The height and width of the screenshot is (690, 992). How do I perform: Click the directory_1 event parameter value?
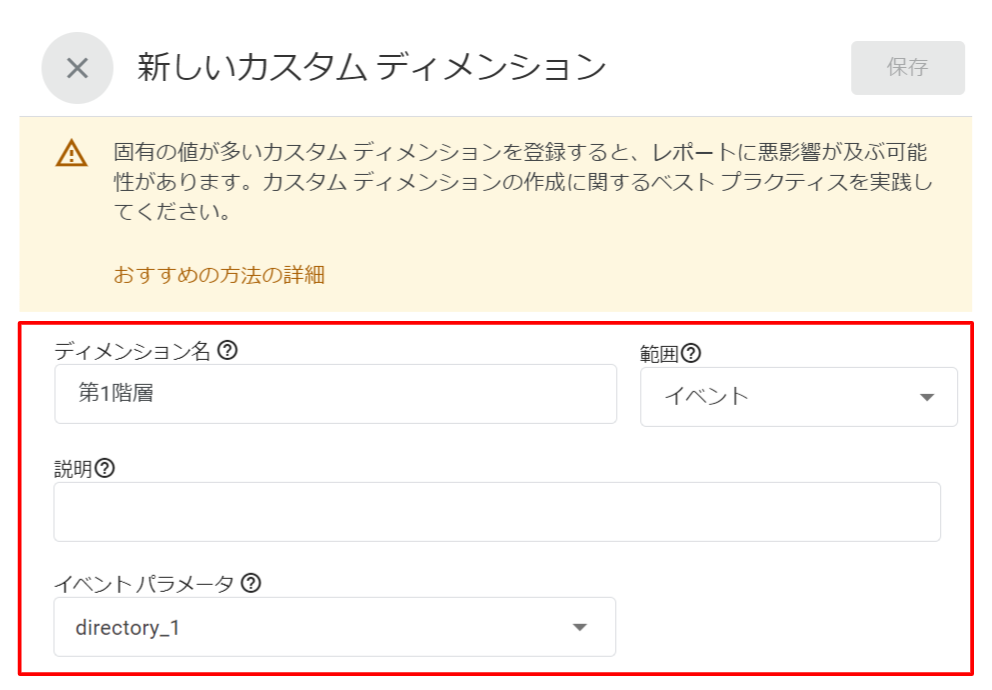point(128,627)
